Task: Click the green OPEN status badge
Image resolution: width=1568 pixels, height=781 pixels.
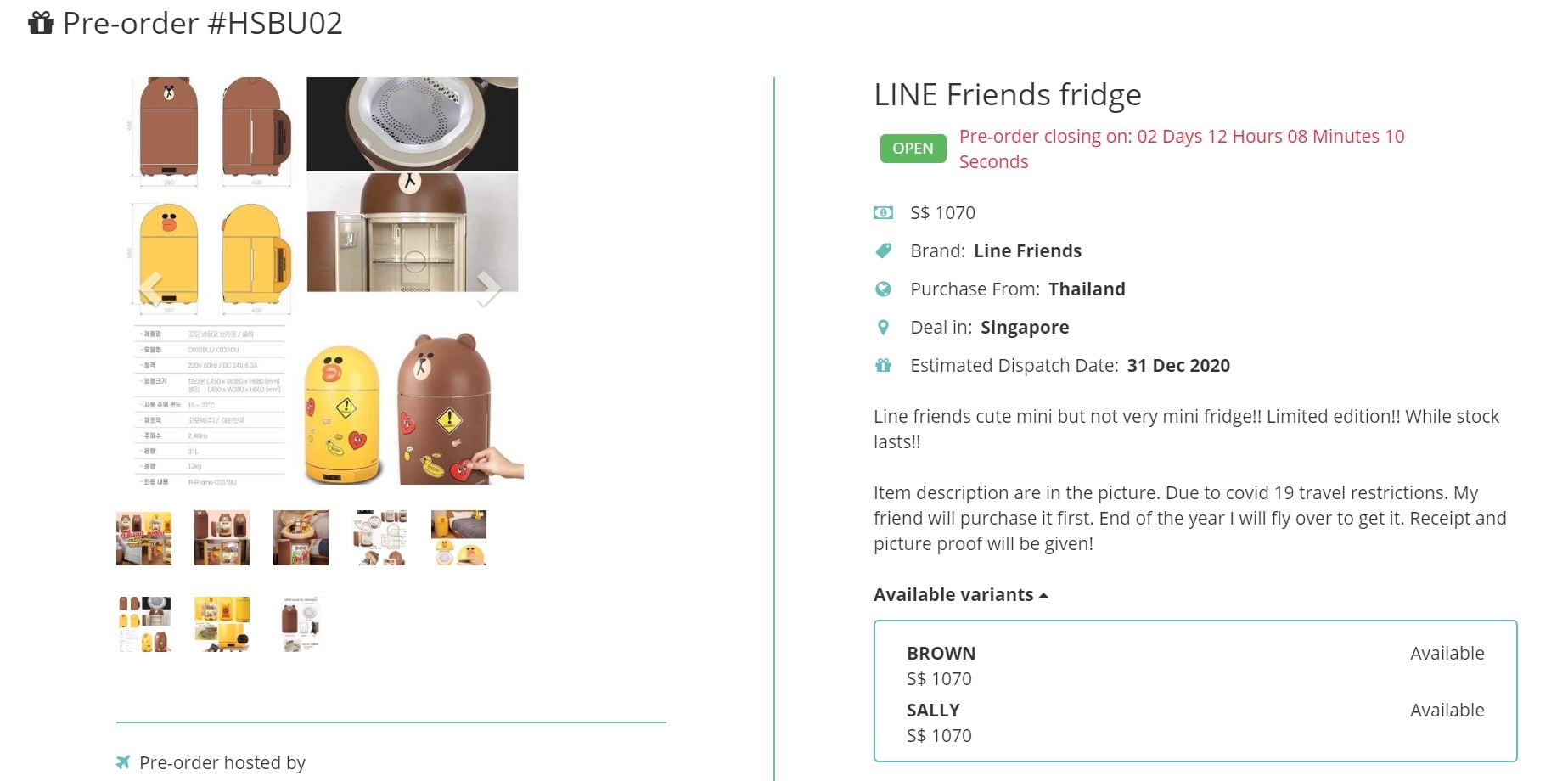Action: [x=913, y=148]
